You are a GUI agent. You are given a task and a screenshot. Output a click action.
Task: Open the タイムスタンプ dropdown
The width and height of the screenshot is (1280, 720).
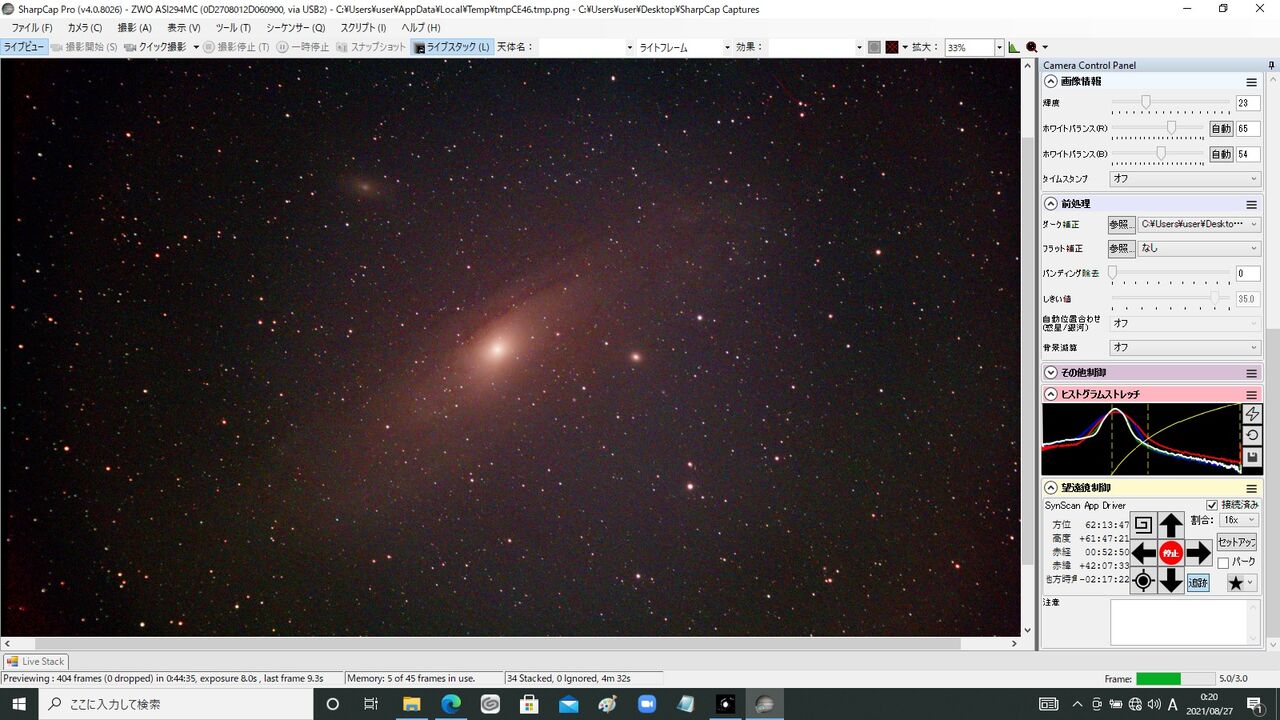[1185, 179]
